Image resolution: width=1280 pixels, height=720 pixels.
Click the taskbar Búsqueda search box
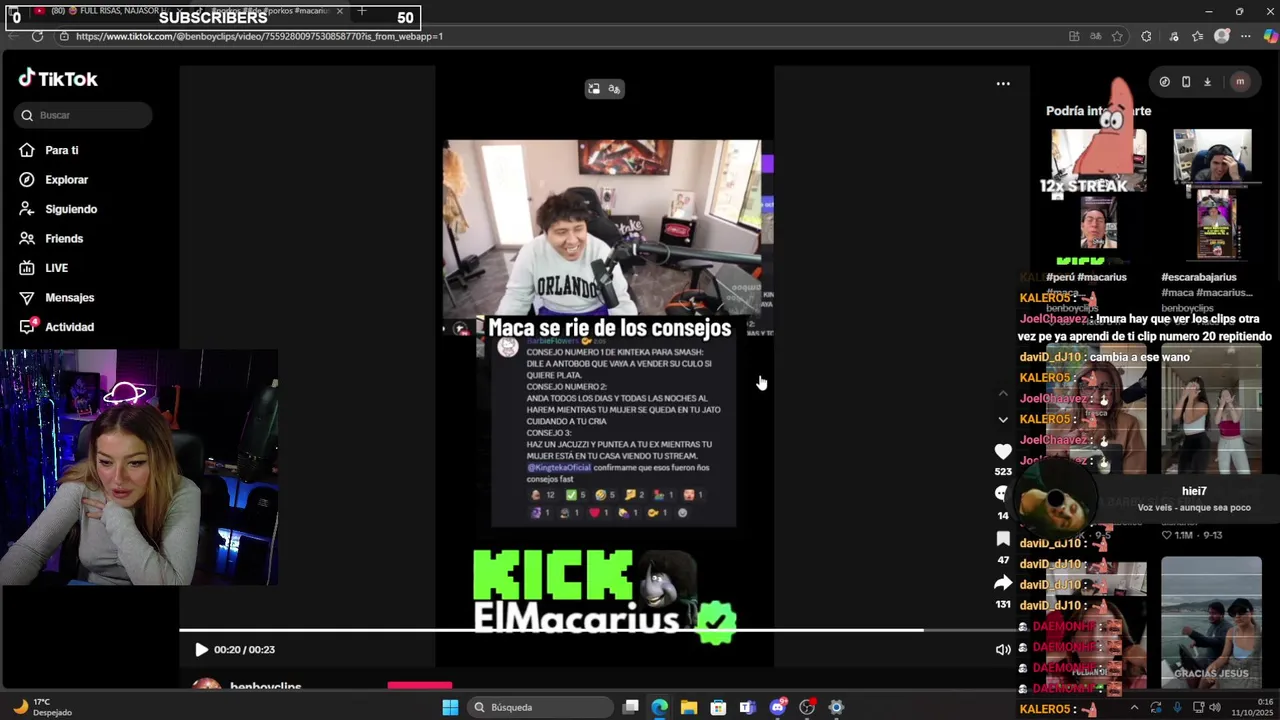pos(540,708)
